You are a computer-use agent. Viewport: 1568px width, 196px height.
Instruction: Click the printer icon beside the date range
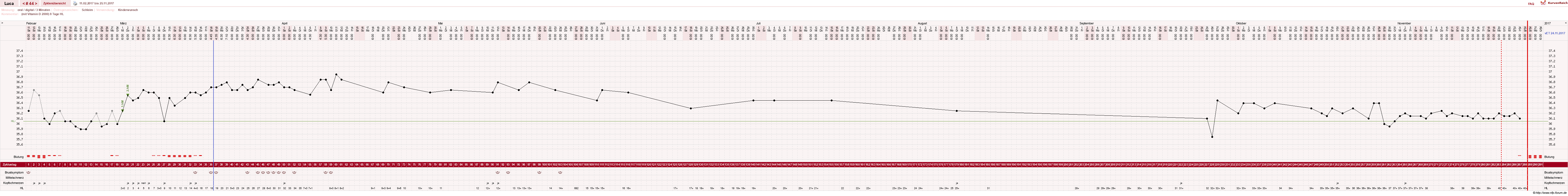(75, 3)
